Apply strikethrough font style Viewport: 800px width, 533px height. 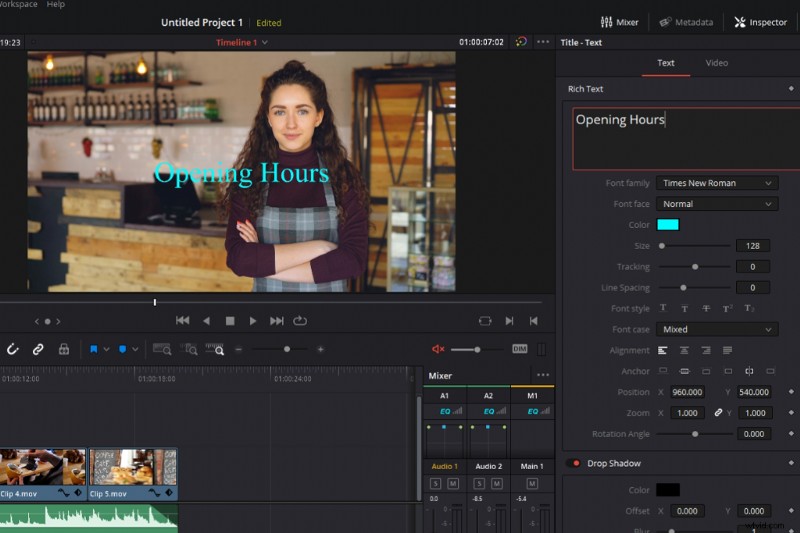(x=706, y=308)
